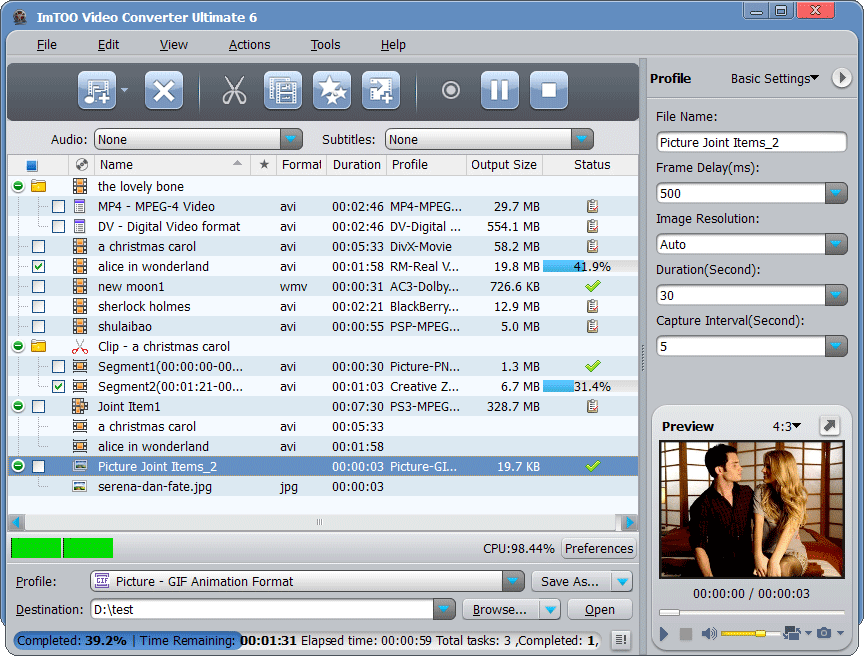
Task: Open the Subtitles dropdown
Action: coord(582,139)
